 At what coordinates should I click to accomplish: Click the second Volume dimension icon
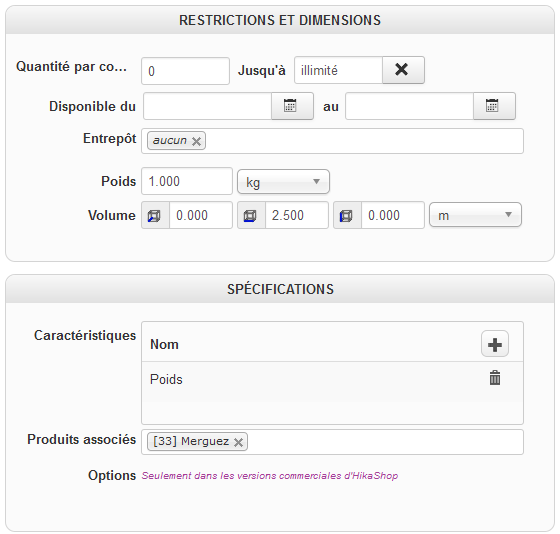251,215
